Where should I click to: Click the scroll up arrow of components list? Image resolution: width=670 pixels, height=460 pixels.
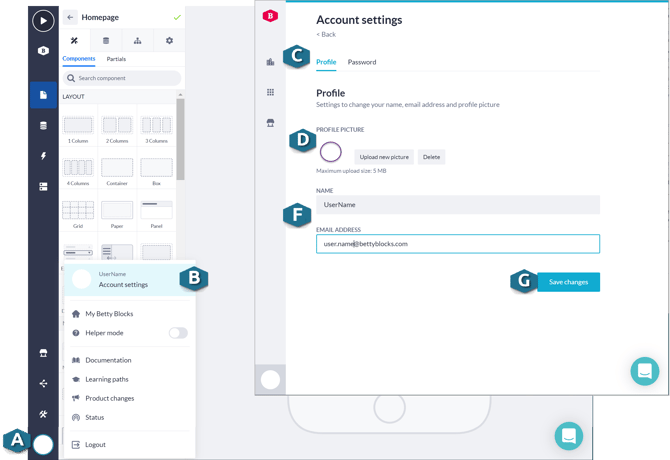[180, 94]
